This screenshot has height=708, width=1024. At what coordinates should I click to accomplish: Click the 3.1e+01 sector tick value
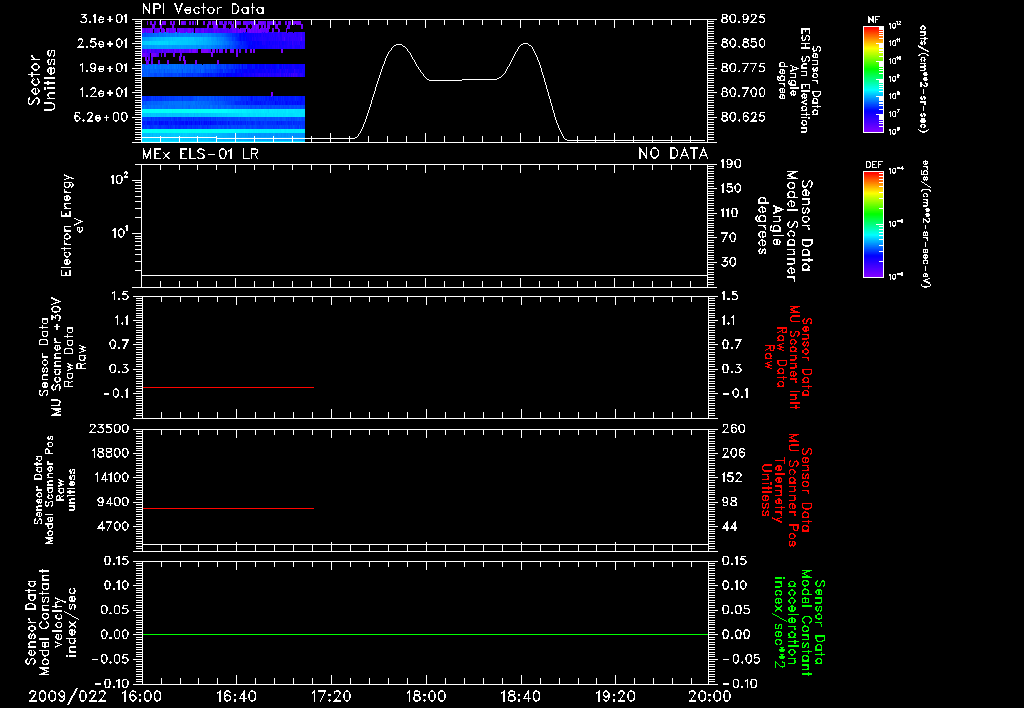click(x=104, y=19)
